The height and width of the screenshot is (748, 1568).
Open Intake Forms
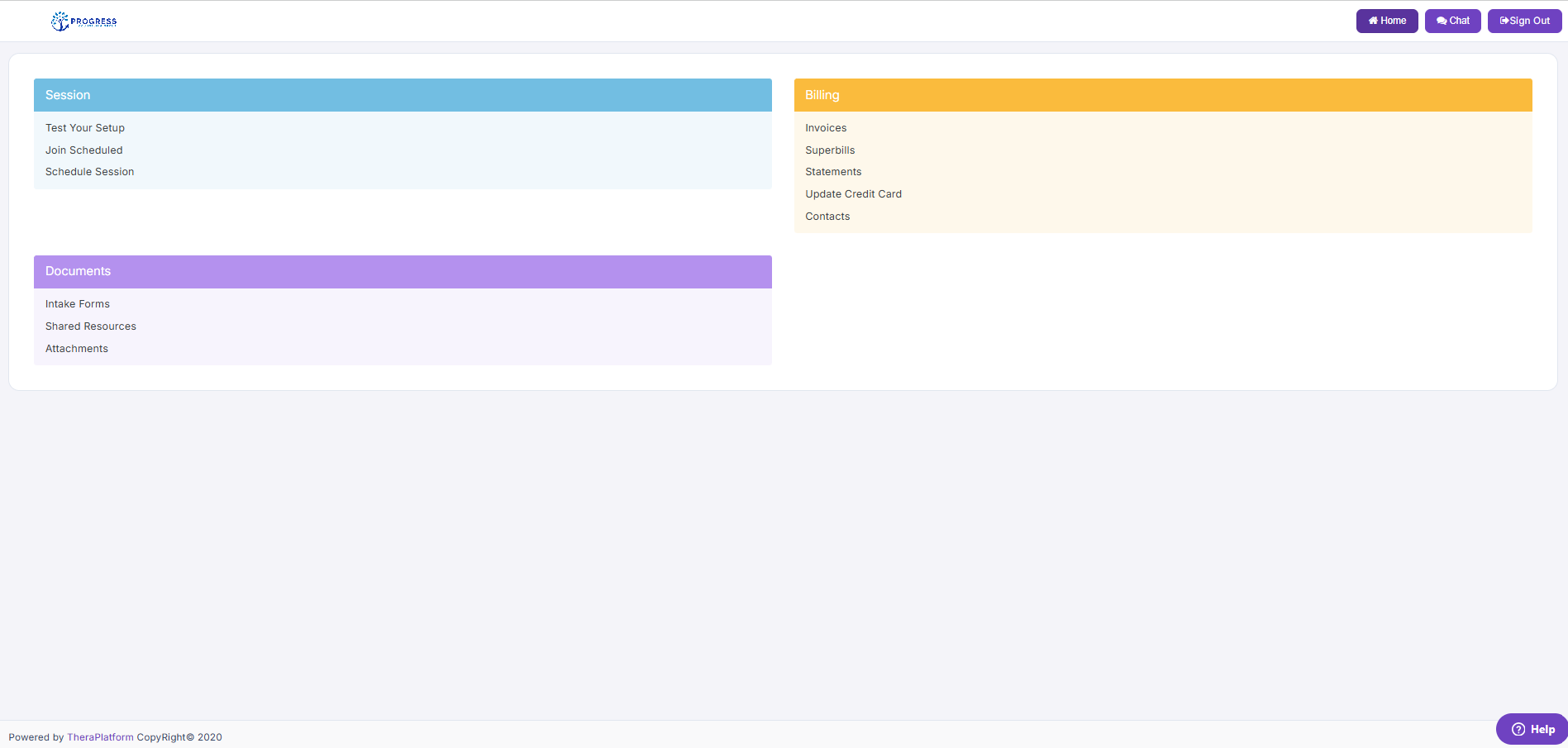(x=78, y=304)
